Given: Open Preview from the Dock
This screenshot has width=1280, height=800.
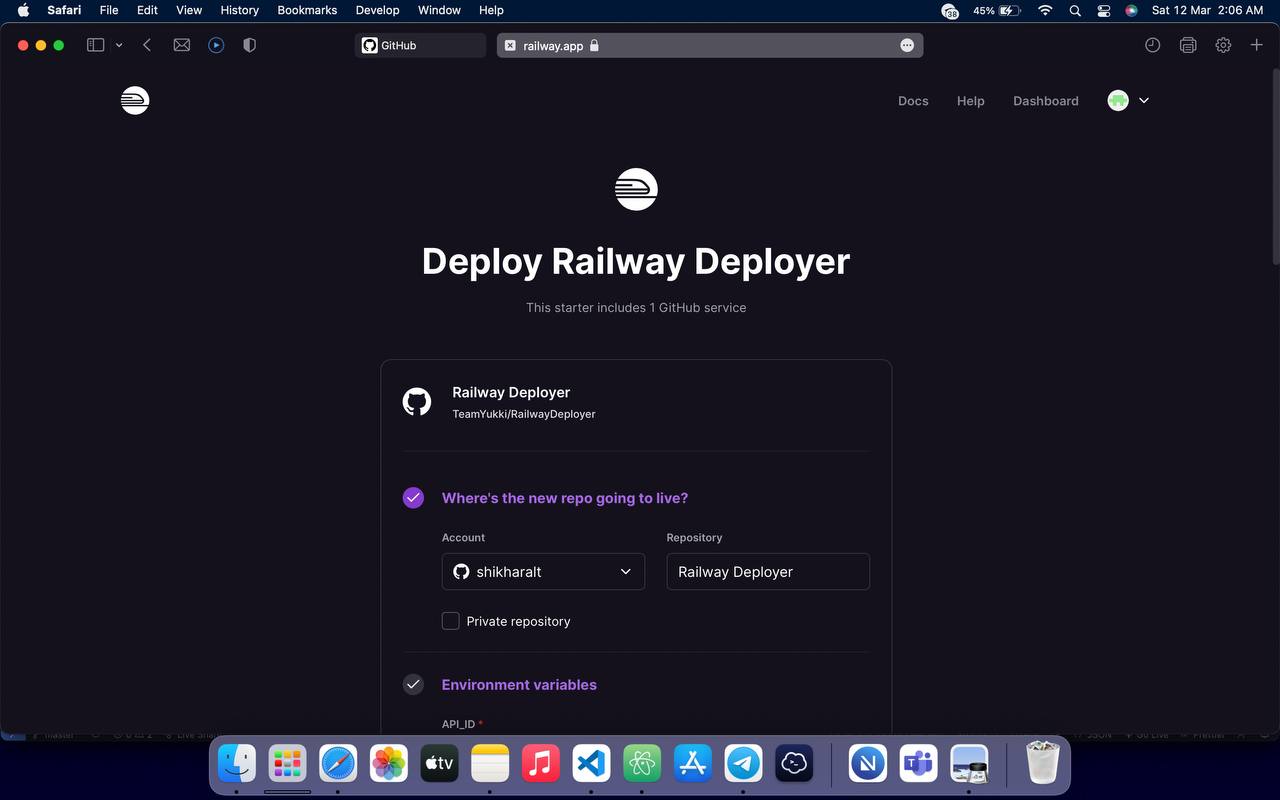Looking at the screenshot, I should tap(969, 765).
